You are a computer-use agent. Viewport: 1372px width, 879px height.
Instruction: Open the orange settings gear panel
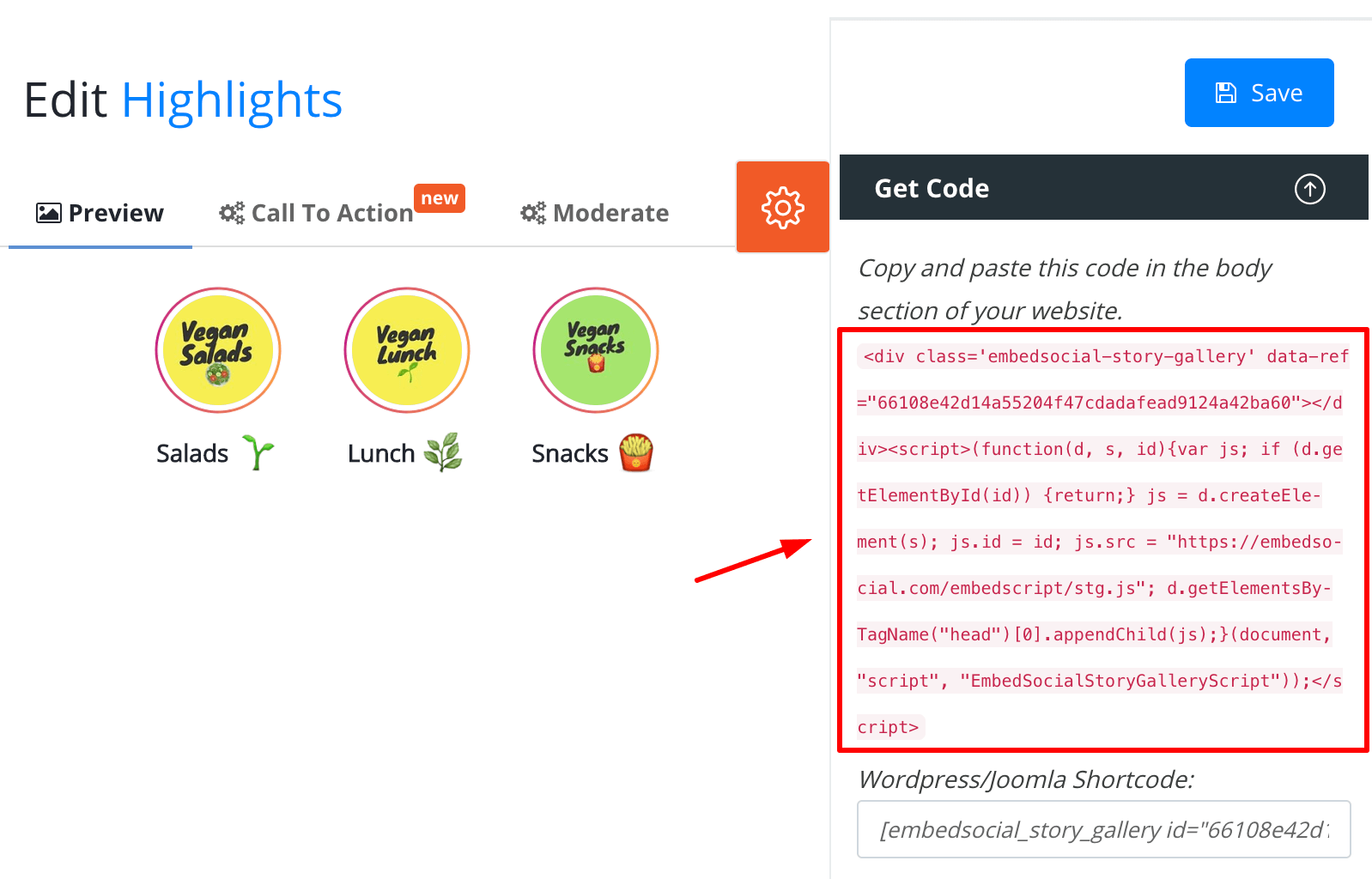coord(782,207)
